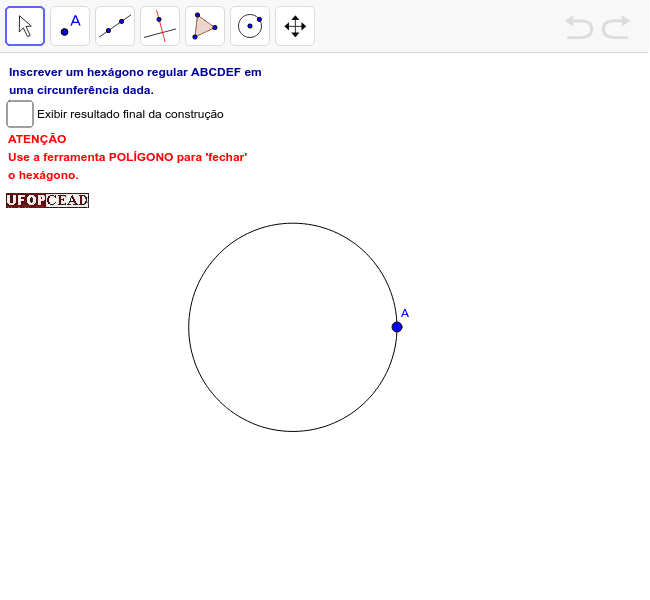Click the Undo arrow

[579, 27]
